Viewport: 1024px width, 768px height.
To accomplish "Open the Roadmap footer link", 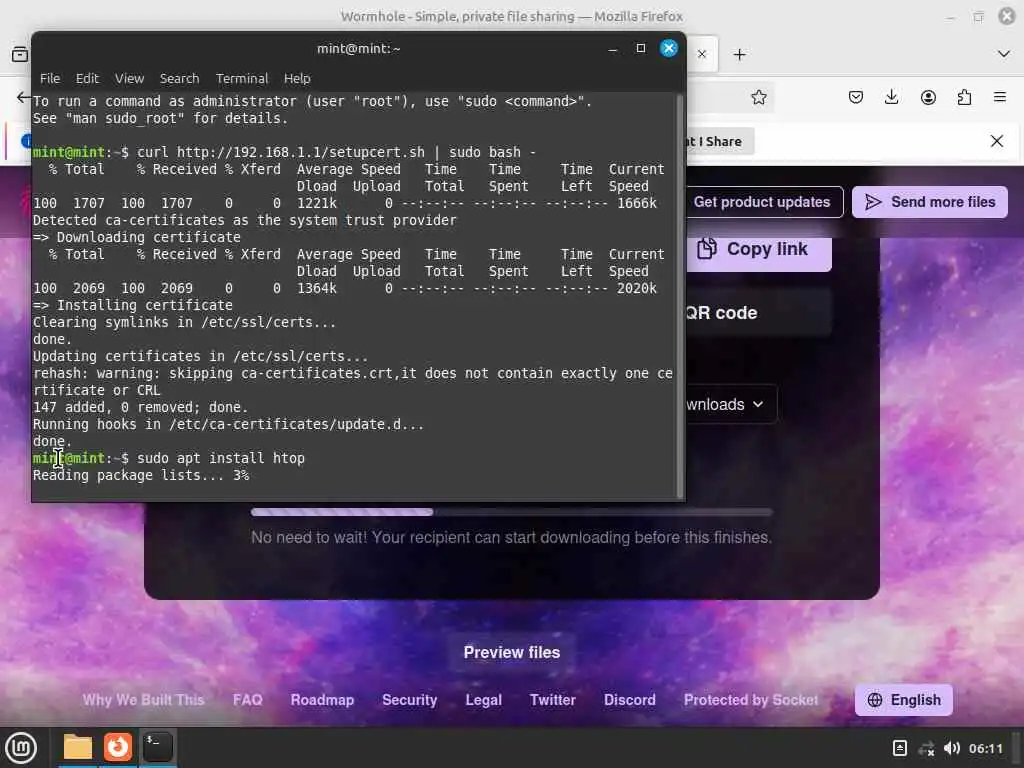I will tap(322, 700).
